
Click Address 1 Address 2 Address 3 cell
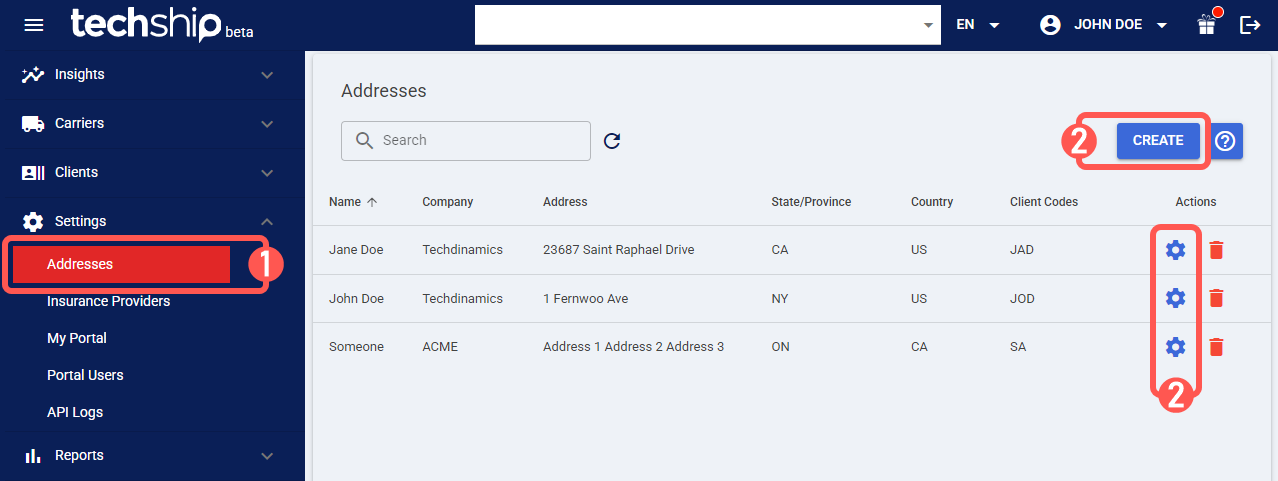(x=634, y=347)
